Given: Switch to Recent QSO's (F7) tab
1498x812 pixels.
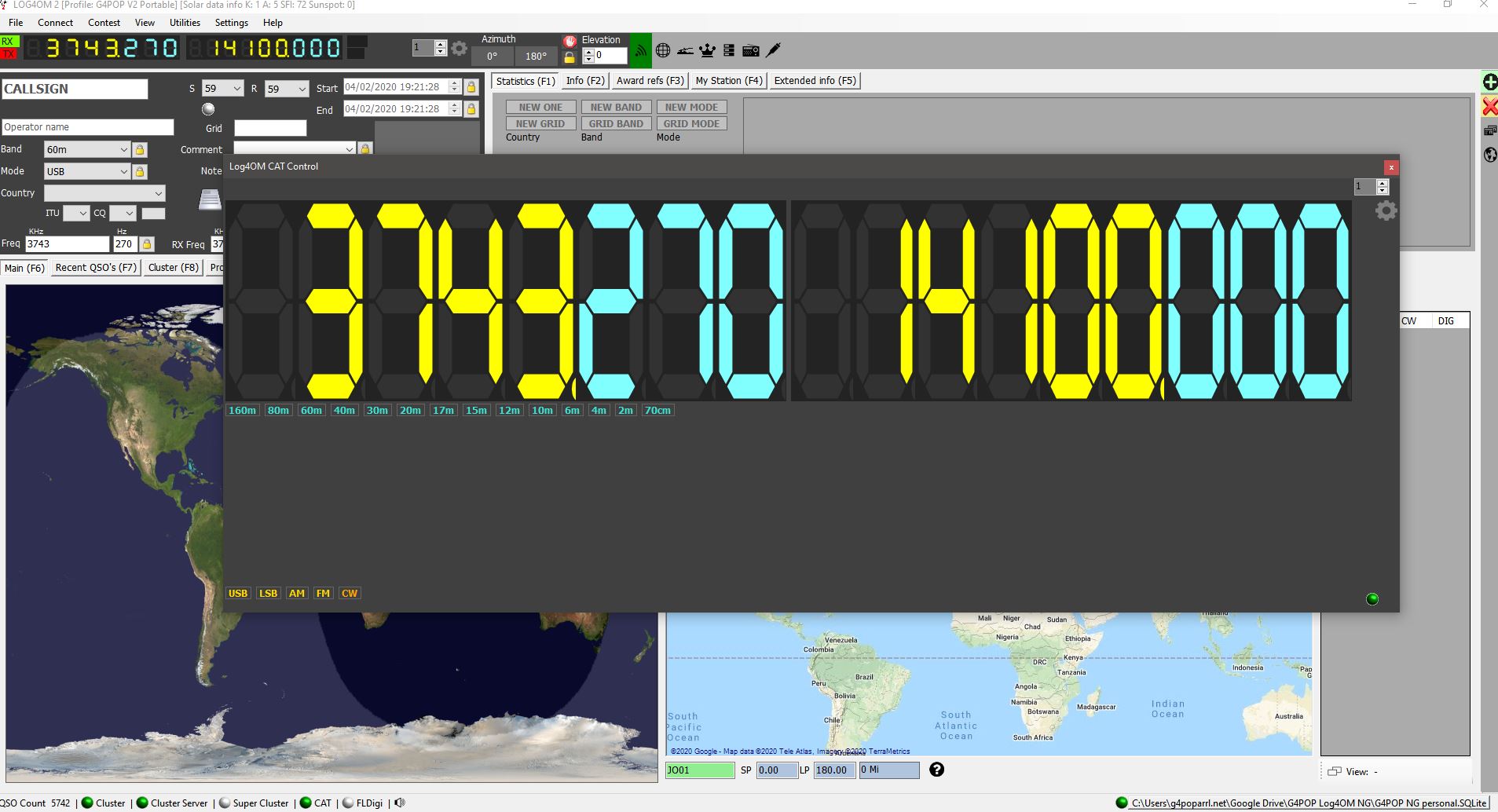Looking at the screenshot, I should [x=96, y=268].
